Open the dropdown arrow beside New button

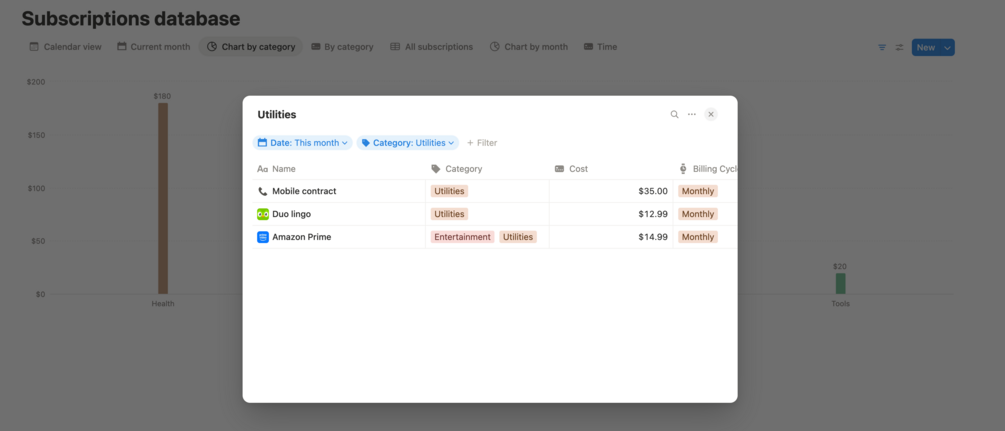click(x=948, y=47)
